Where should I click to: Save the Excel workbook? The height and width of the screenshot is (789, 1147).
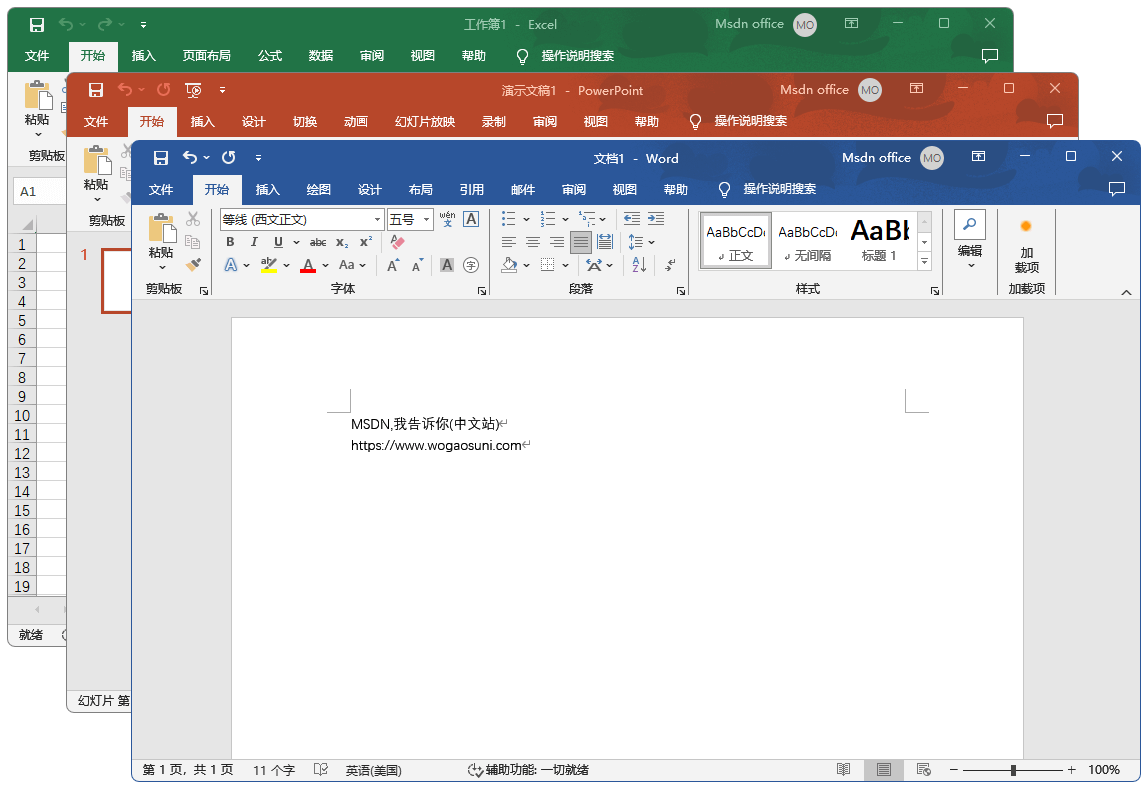pyautogui.click(x=37, y=25)
